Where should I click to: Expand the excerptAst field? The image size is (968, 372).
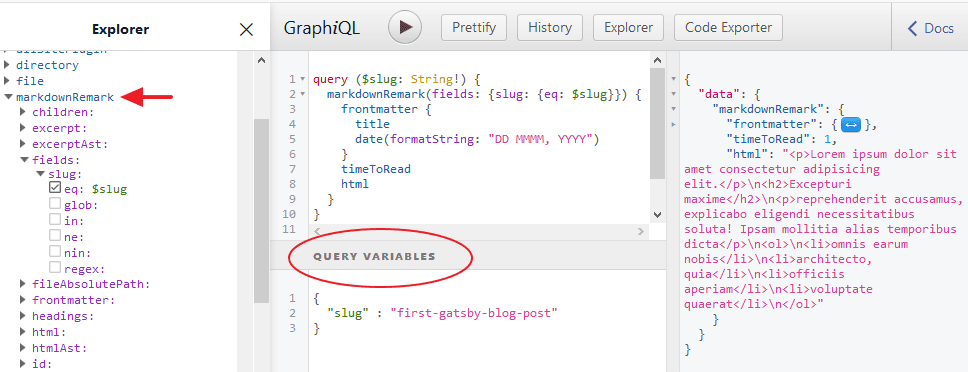[x=23, y=144]
